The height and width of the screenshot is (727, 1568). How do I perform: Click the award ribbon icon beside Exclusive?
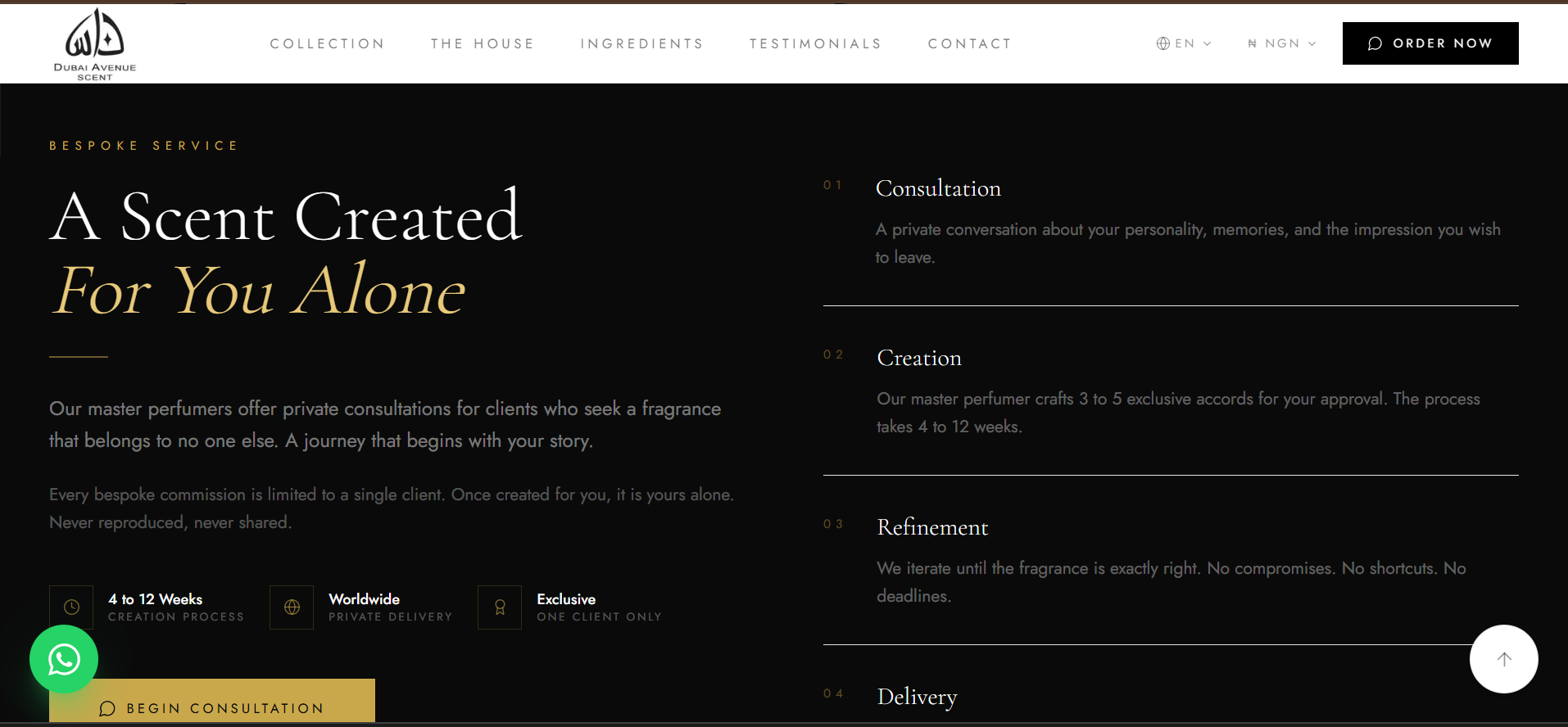pos(500,607)
